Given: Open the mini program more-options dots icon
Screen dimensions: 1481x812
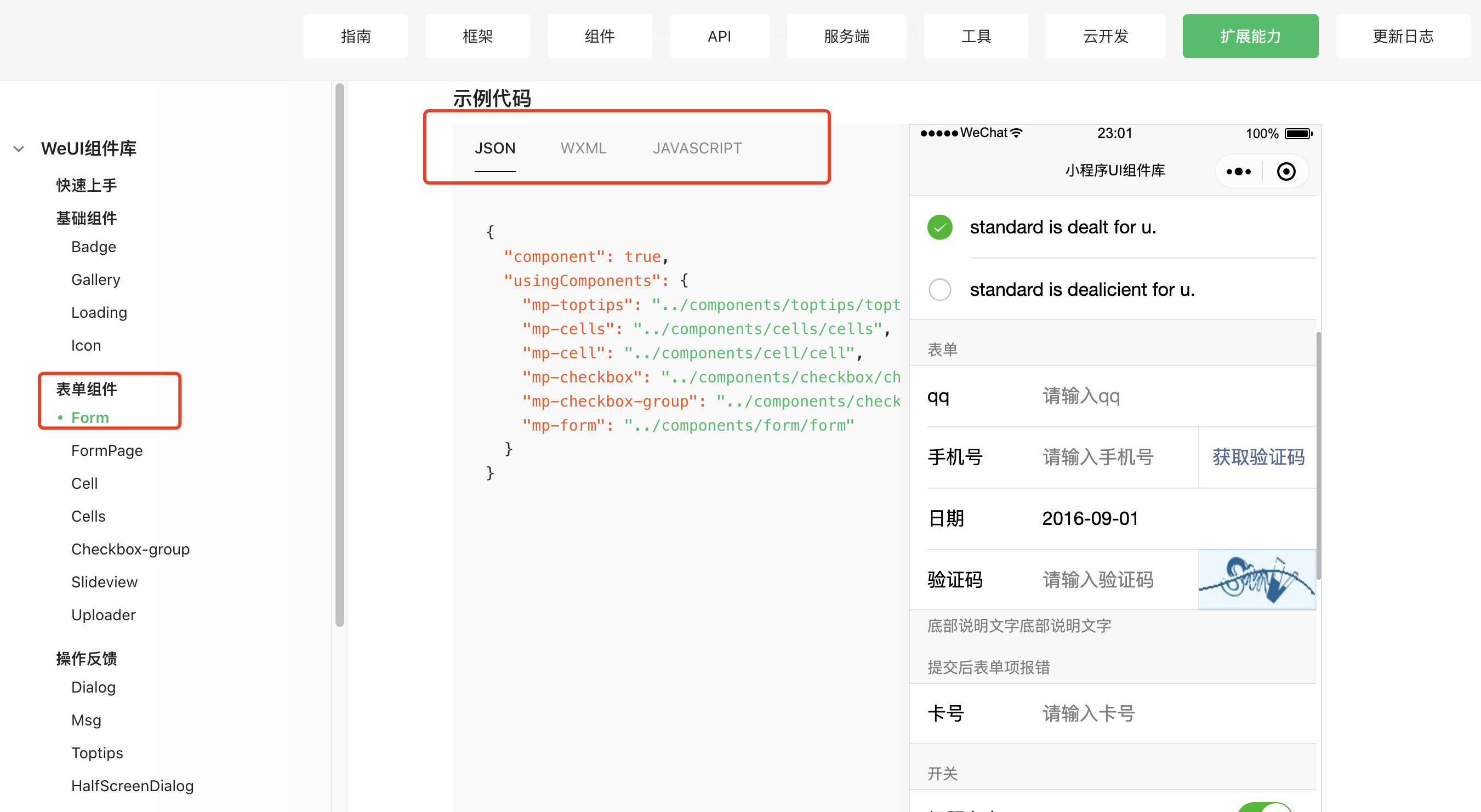Looking at the screenshot, I should [x=1238, y=171].
